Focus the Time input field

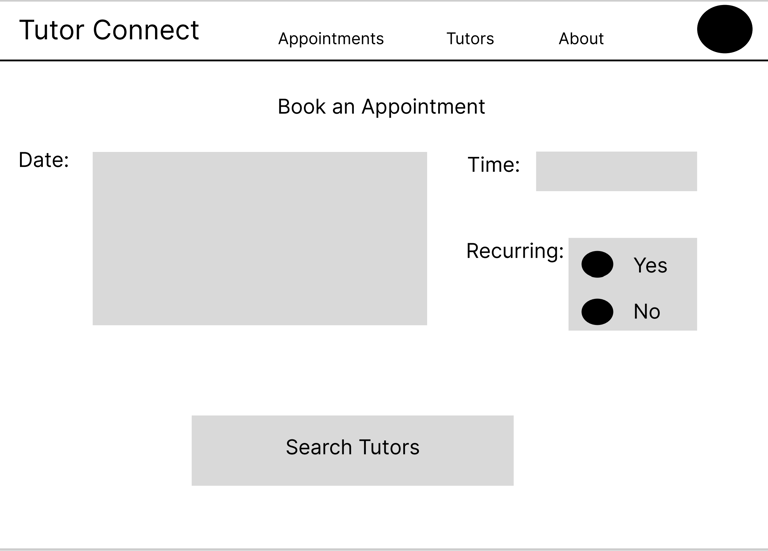[x=616, y=171]
